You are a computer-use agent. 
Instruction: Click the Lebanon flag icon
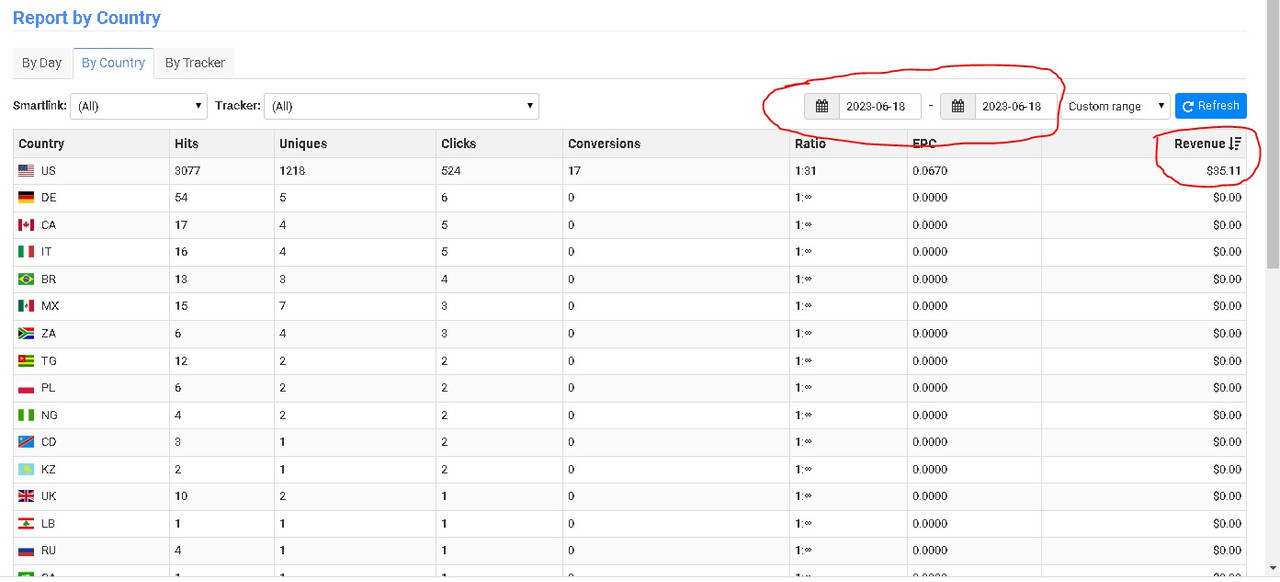(26, 523)
